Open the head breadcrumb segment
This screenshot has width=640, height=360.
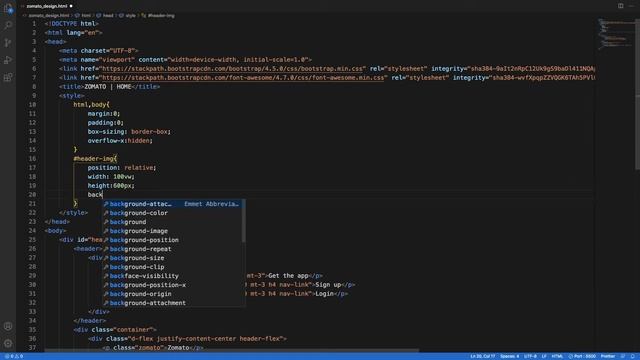click(108, 16)
